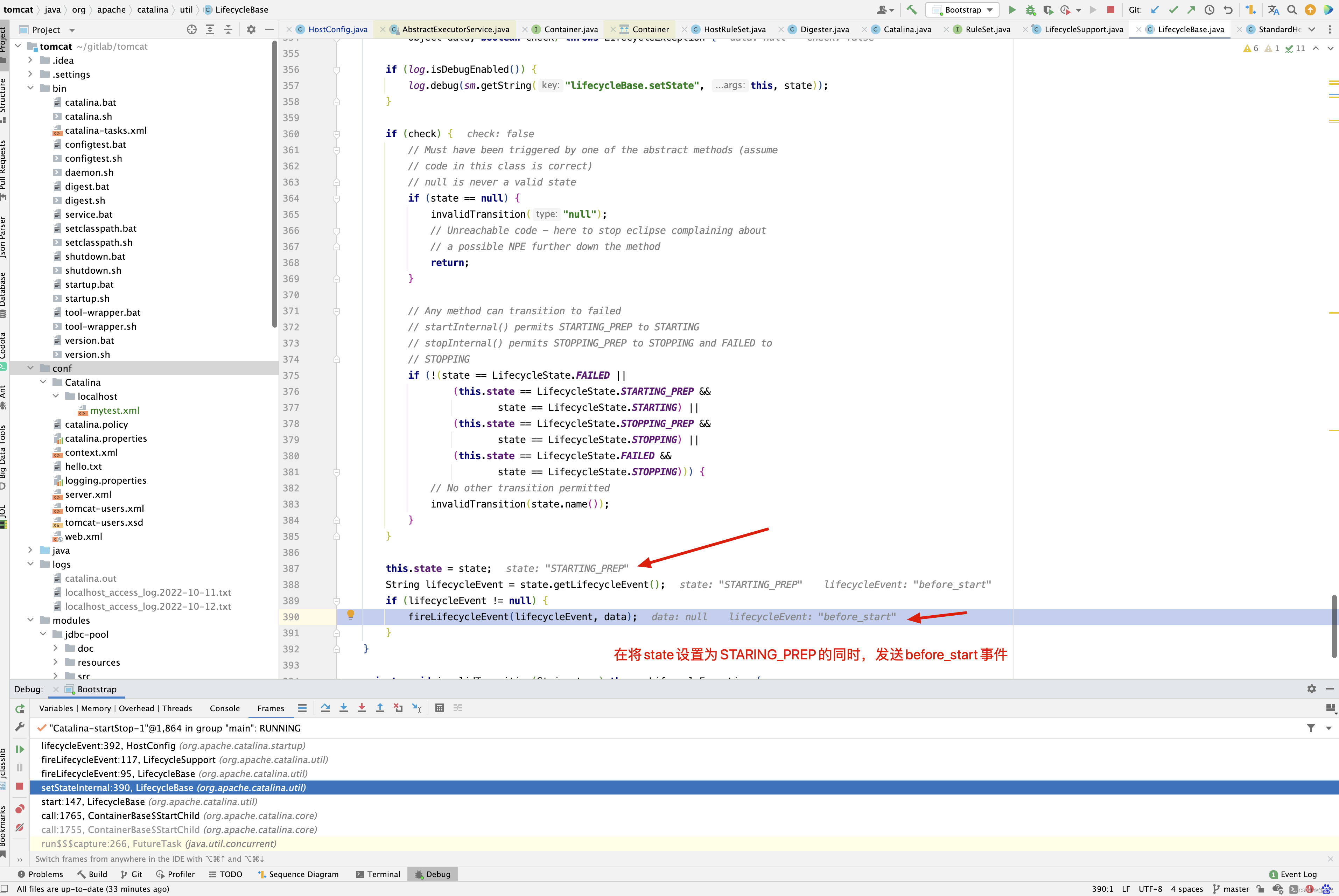Viewport: 1339px width, 896px height.
Task: Toggle fold marker at line 389
Action: point(336,601)
